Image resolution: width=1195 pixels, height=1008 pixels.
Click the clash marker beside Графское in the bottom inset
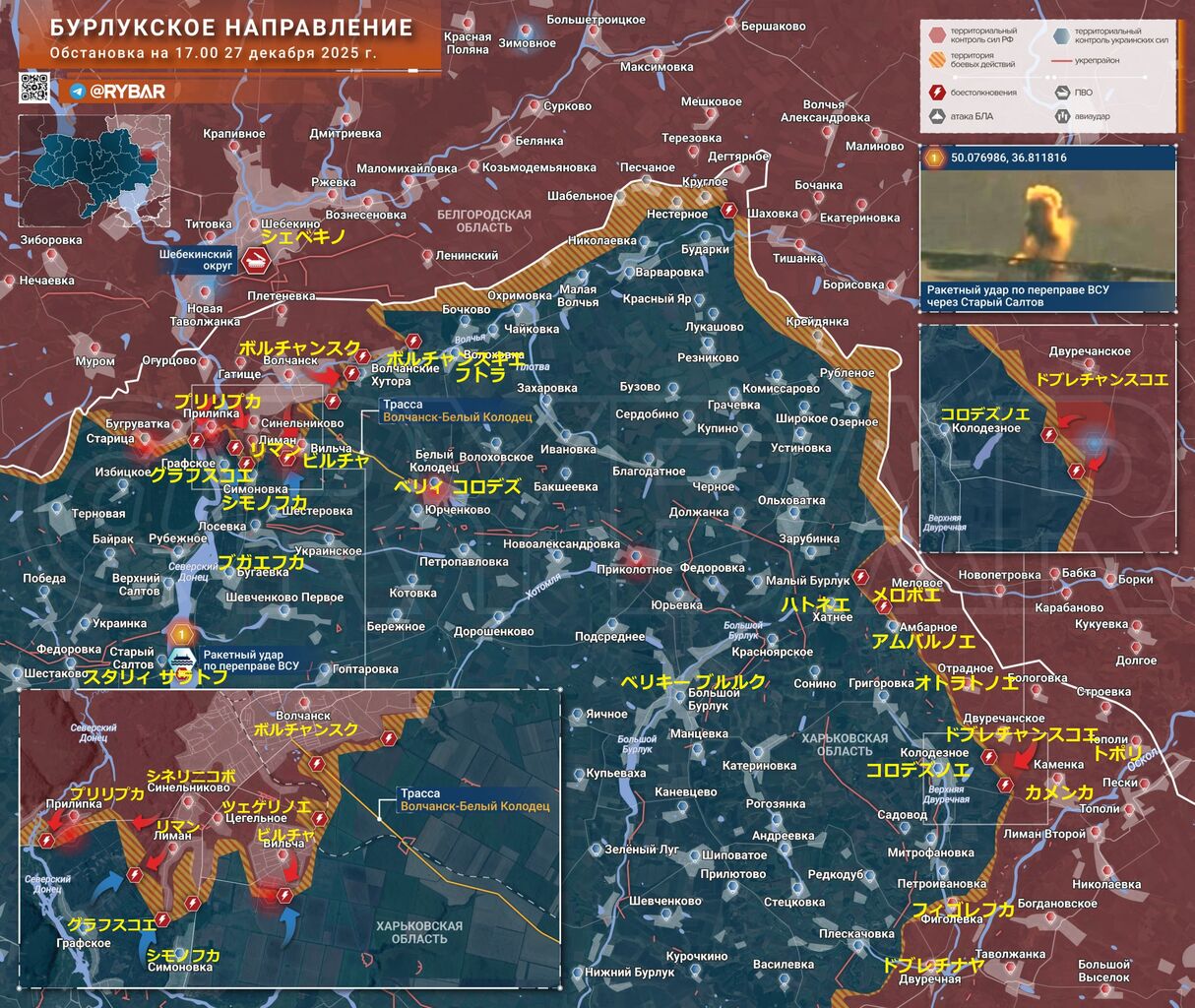[x=163, y=919]
